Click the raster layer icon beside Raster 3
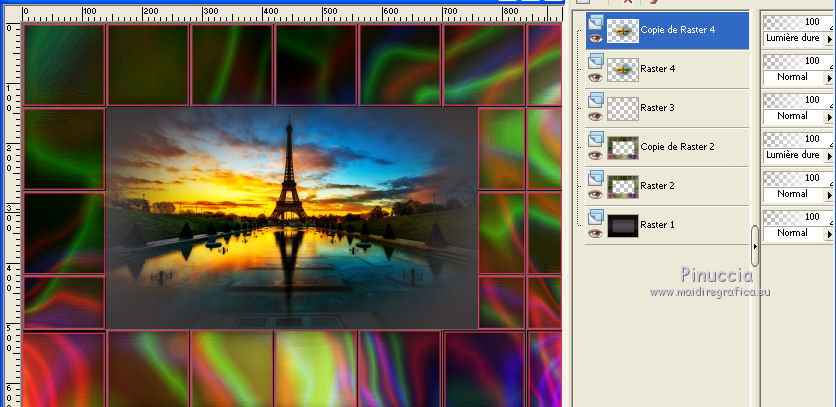836x407 pixels. click(596, 100)
